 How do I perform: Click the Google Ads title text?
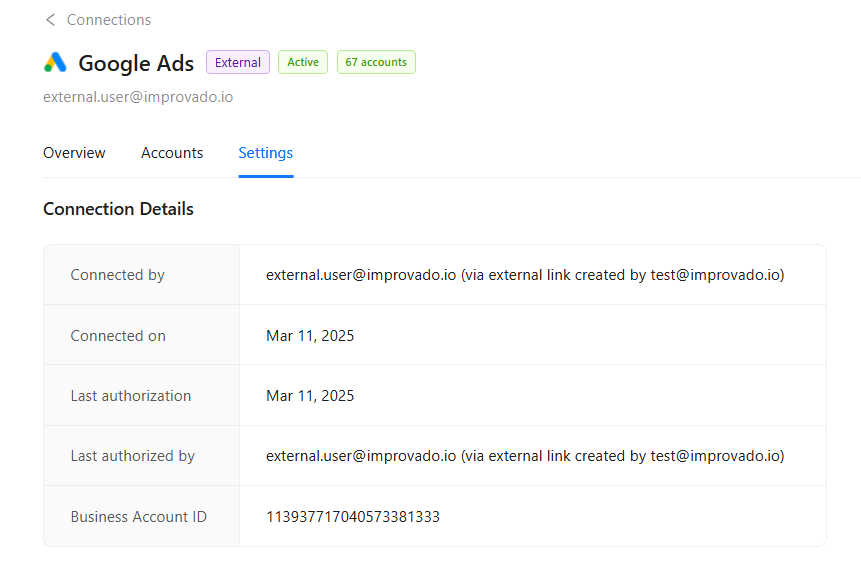click(136, 63)
